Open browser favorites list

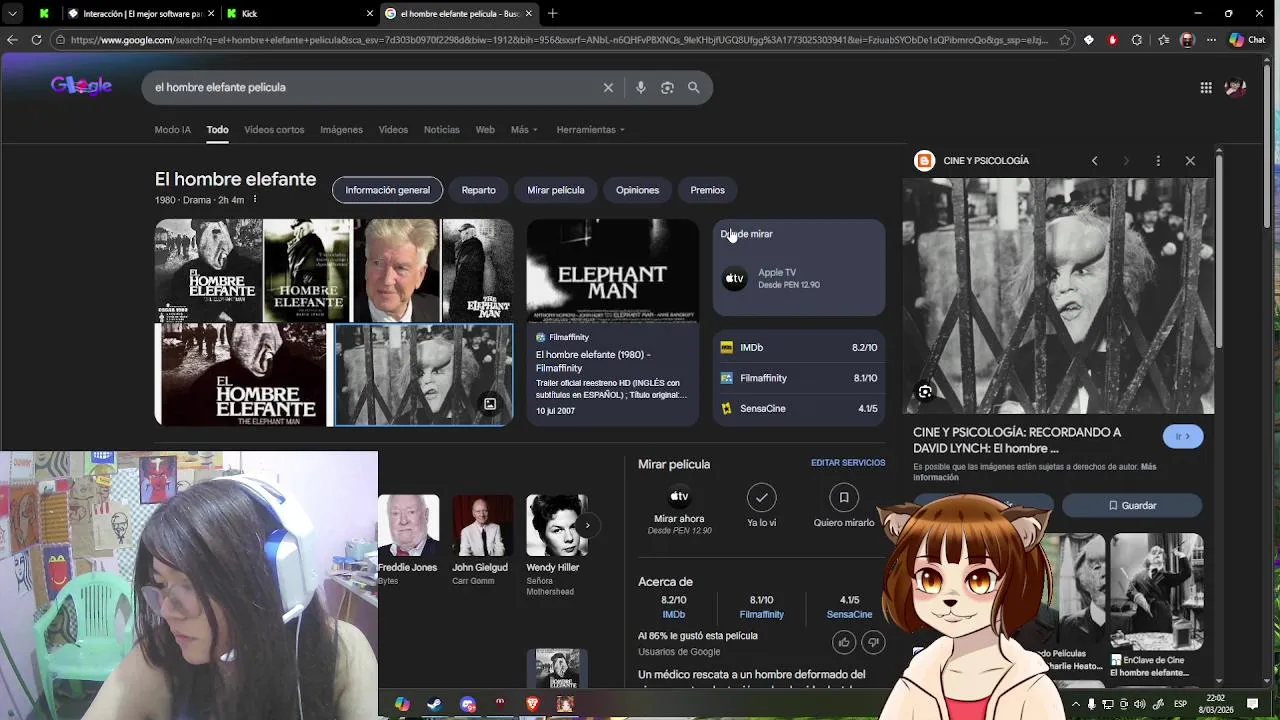[1163, 40]
